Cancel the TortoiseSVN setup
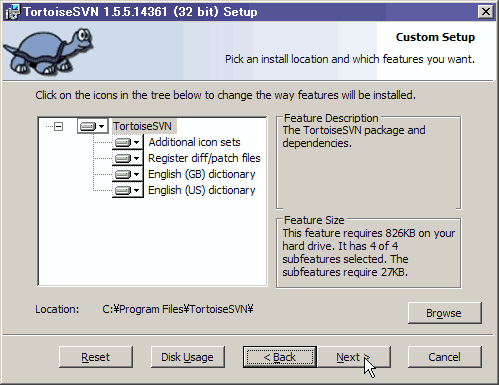Image resolution: width=499 pixels, height=385 pixels. point(444,357)
